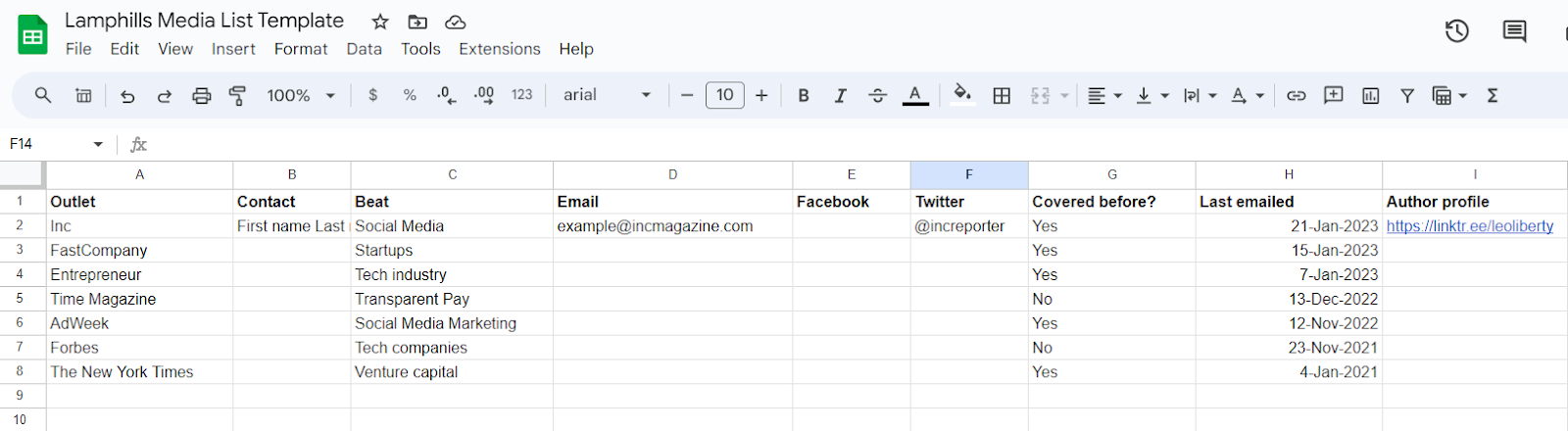The image size is (1568, 431).
Task: Open the name box dropdown arrow
Action: pos(98,144)
